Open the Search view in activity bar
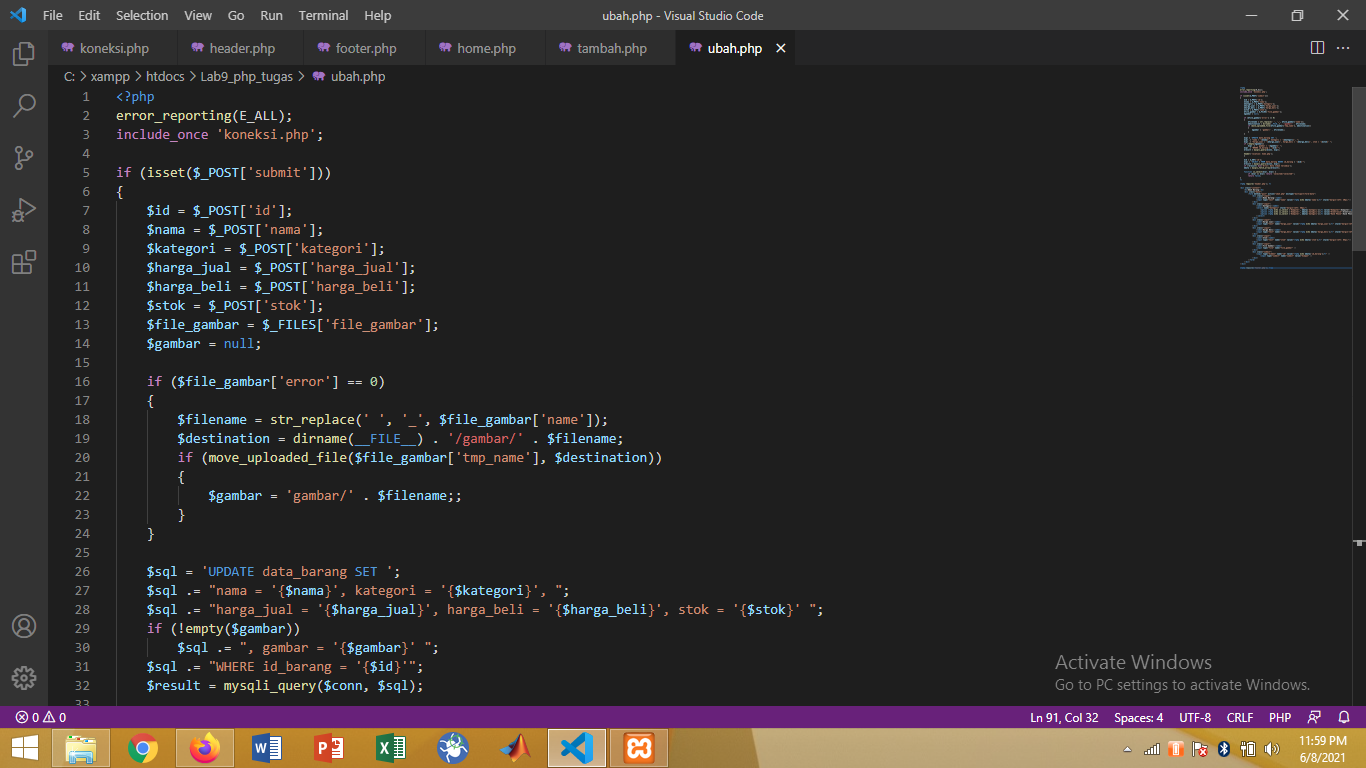 point(24,106)
